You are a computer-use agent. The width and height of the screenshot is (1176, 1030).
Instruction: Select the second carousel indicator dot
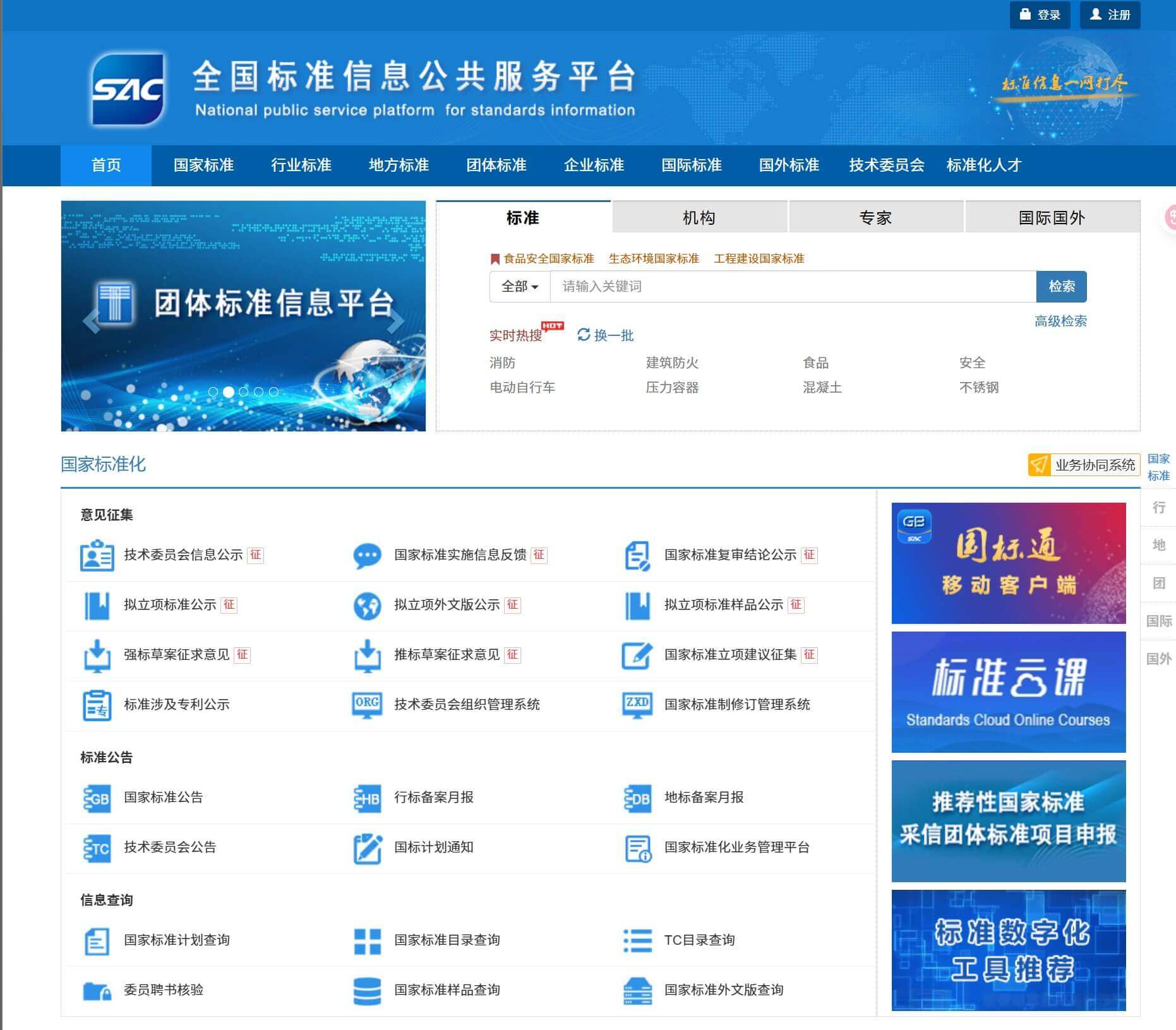[229, 392]
